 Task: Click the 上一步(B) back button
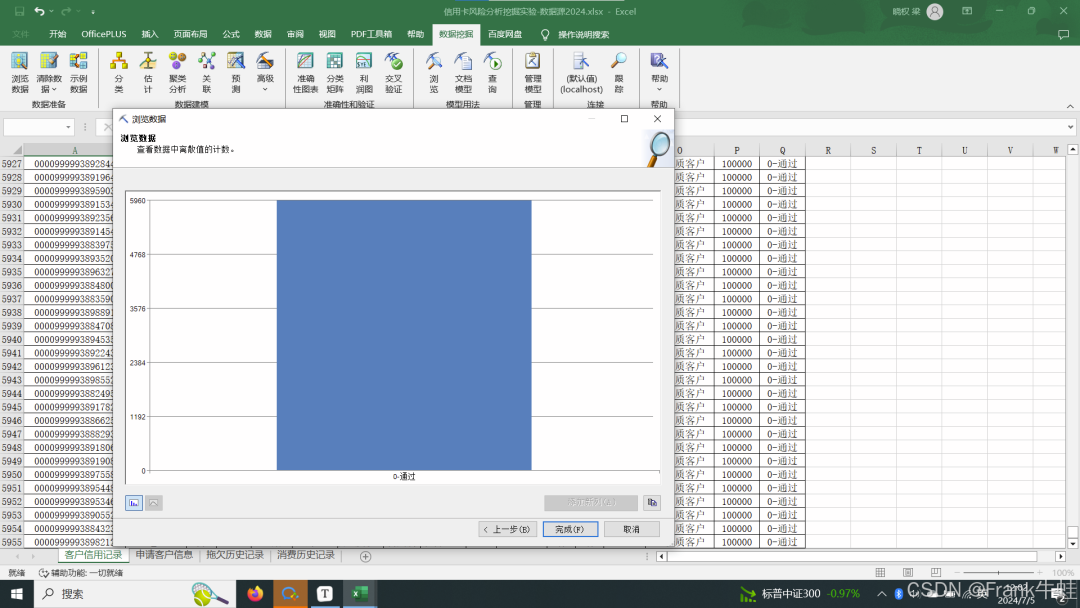pyautogui.click(x=507, y=529)
